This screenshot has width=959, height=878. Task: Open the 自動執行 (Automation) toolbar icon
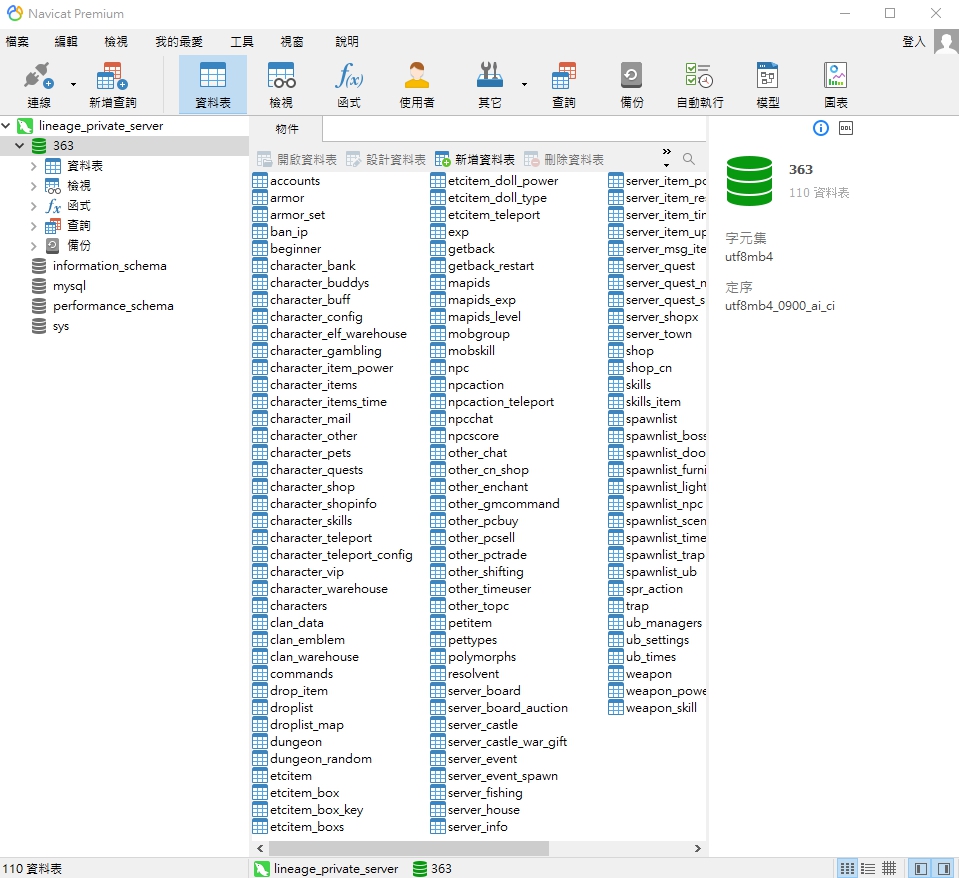700,84
